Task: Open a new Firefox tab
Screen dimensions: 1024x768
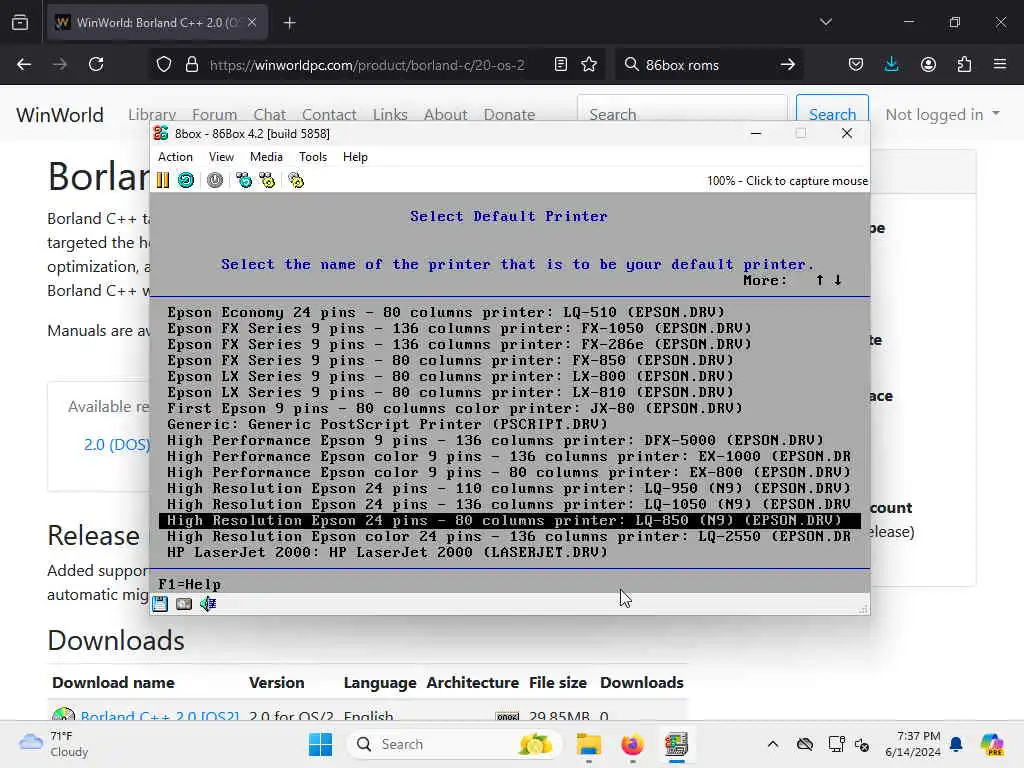Action: (x=289, y=23)
